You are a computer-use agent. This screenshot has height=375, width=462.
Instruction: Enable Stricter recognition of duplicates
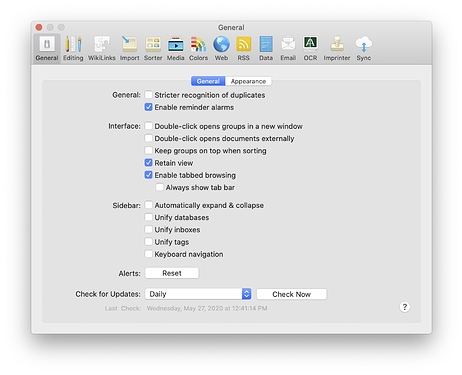(149, 95)
